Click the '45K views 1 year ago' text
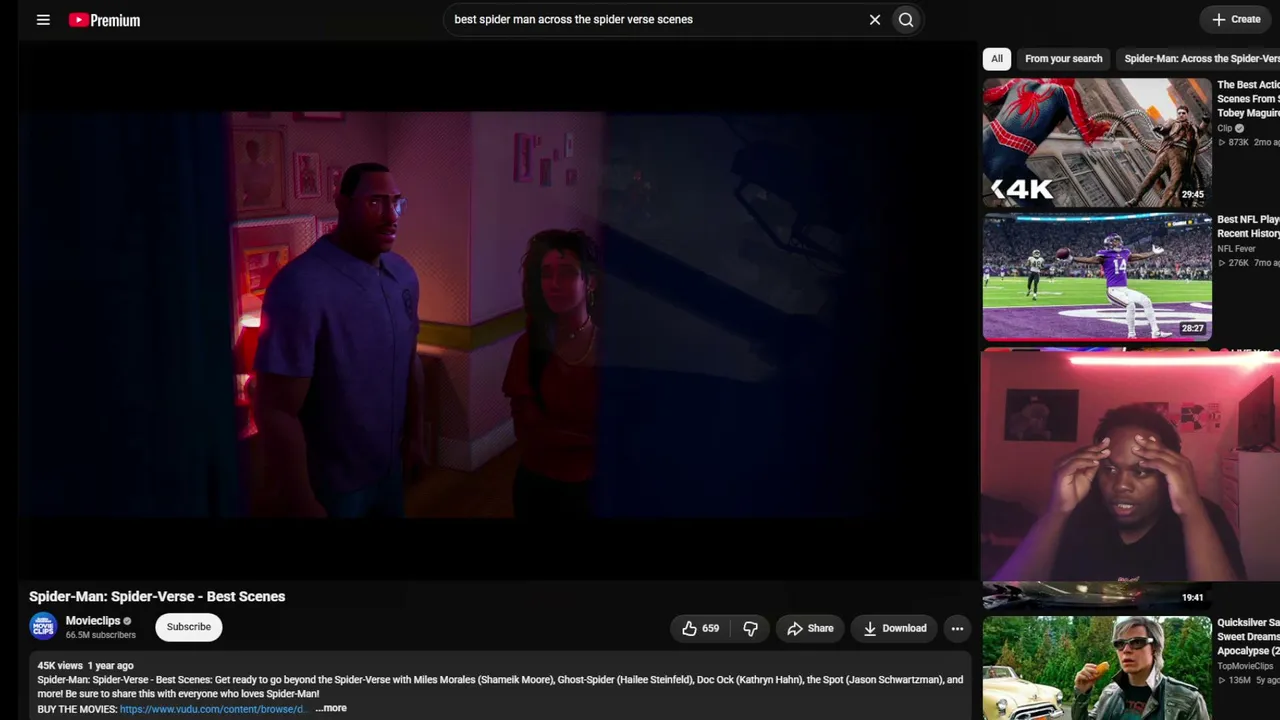Viewport: 1280px width, 720px height. click(x=85, y=665)
